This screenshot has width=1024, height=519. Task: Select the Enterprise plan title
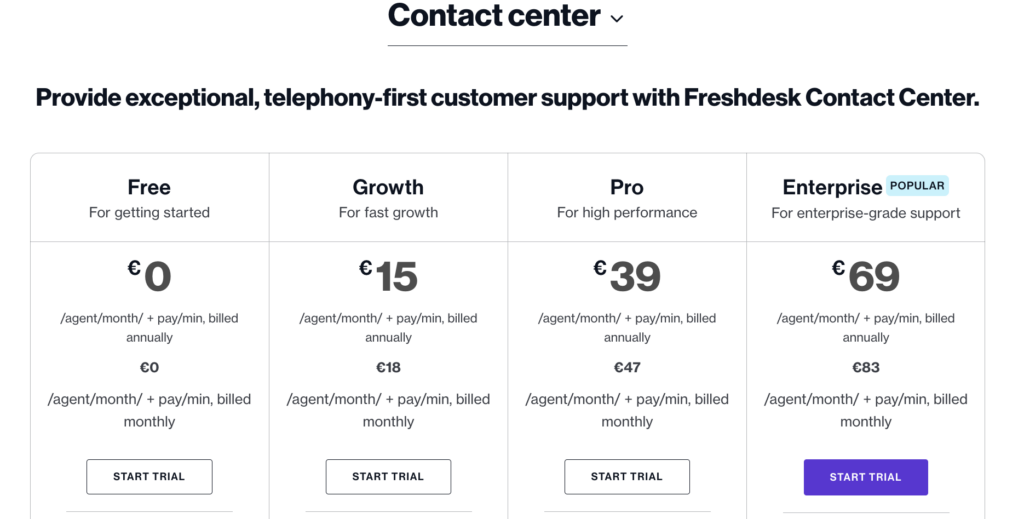[x=832, y=187]
